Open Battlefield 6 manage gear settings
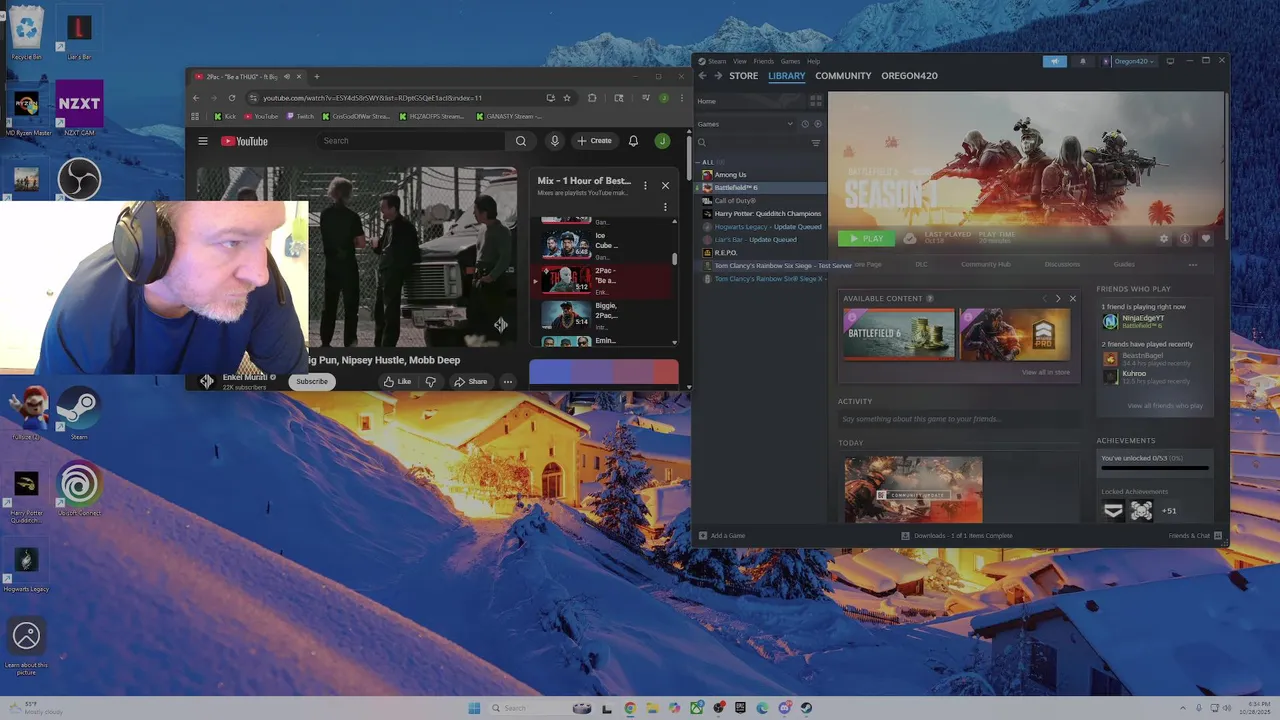 click(1163, 239)
